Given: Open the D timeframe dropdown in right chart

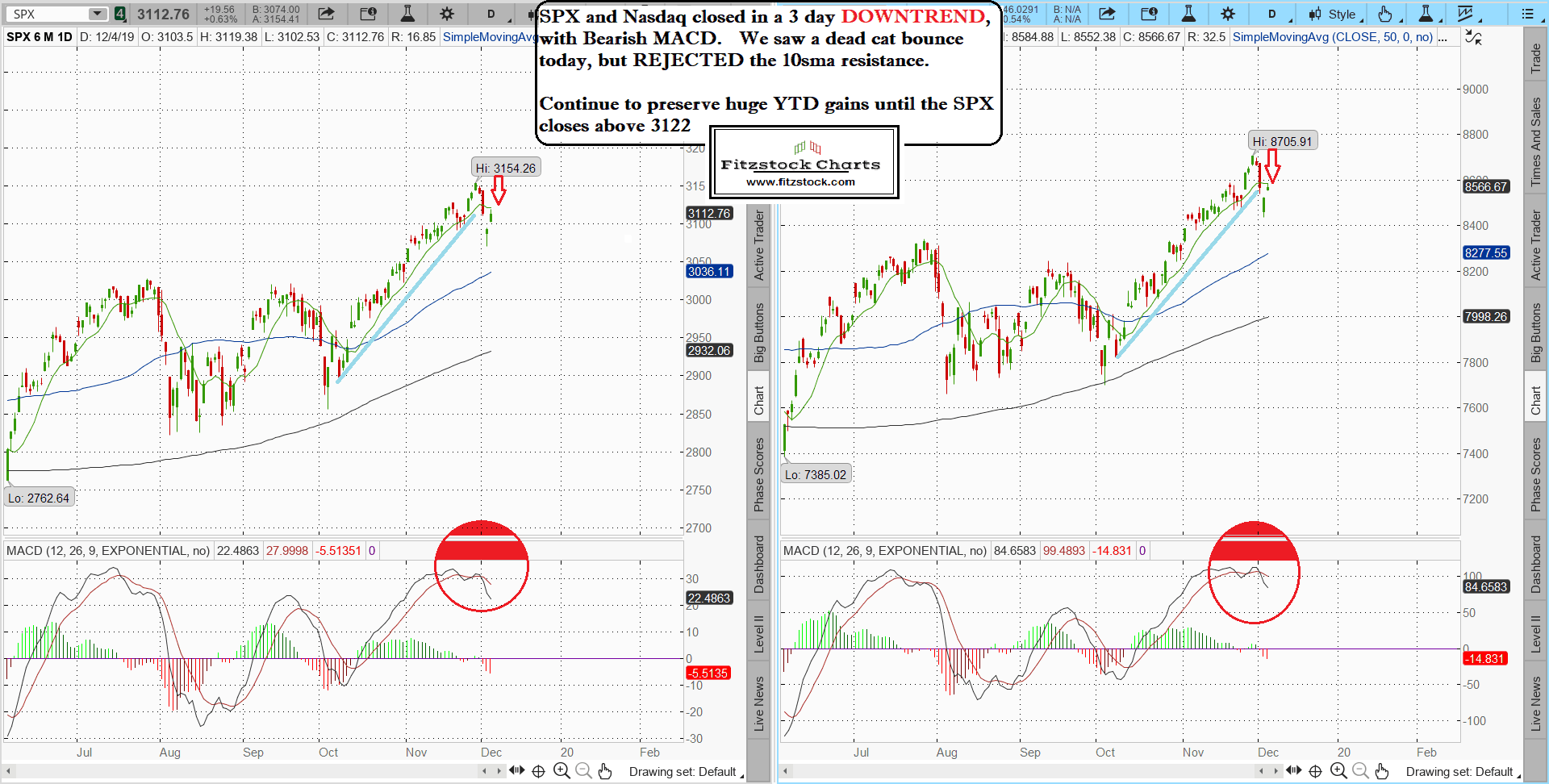Looking at the screenshot, I should pos(1272,14).
